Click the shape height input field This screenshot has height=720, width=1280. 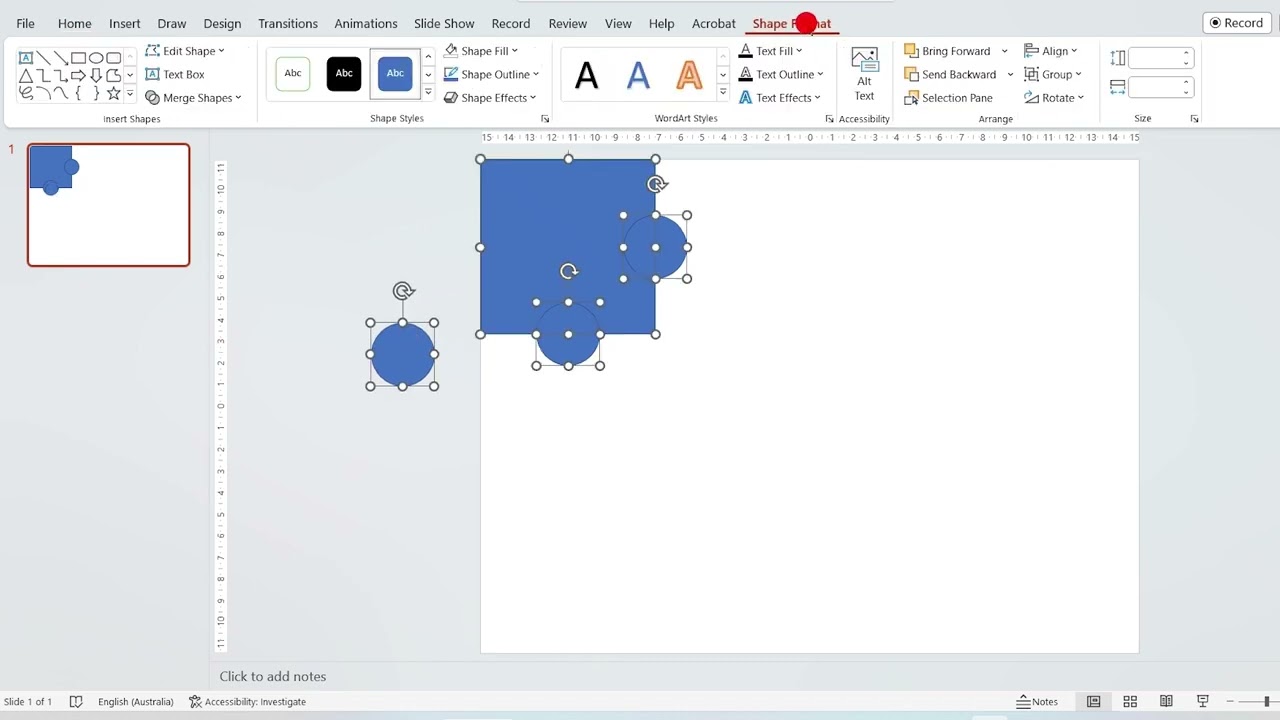[x=1160, y=58]
